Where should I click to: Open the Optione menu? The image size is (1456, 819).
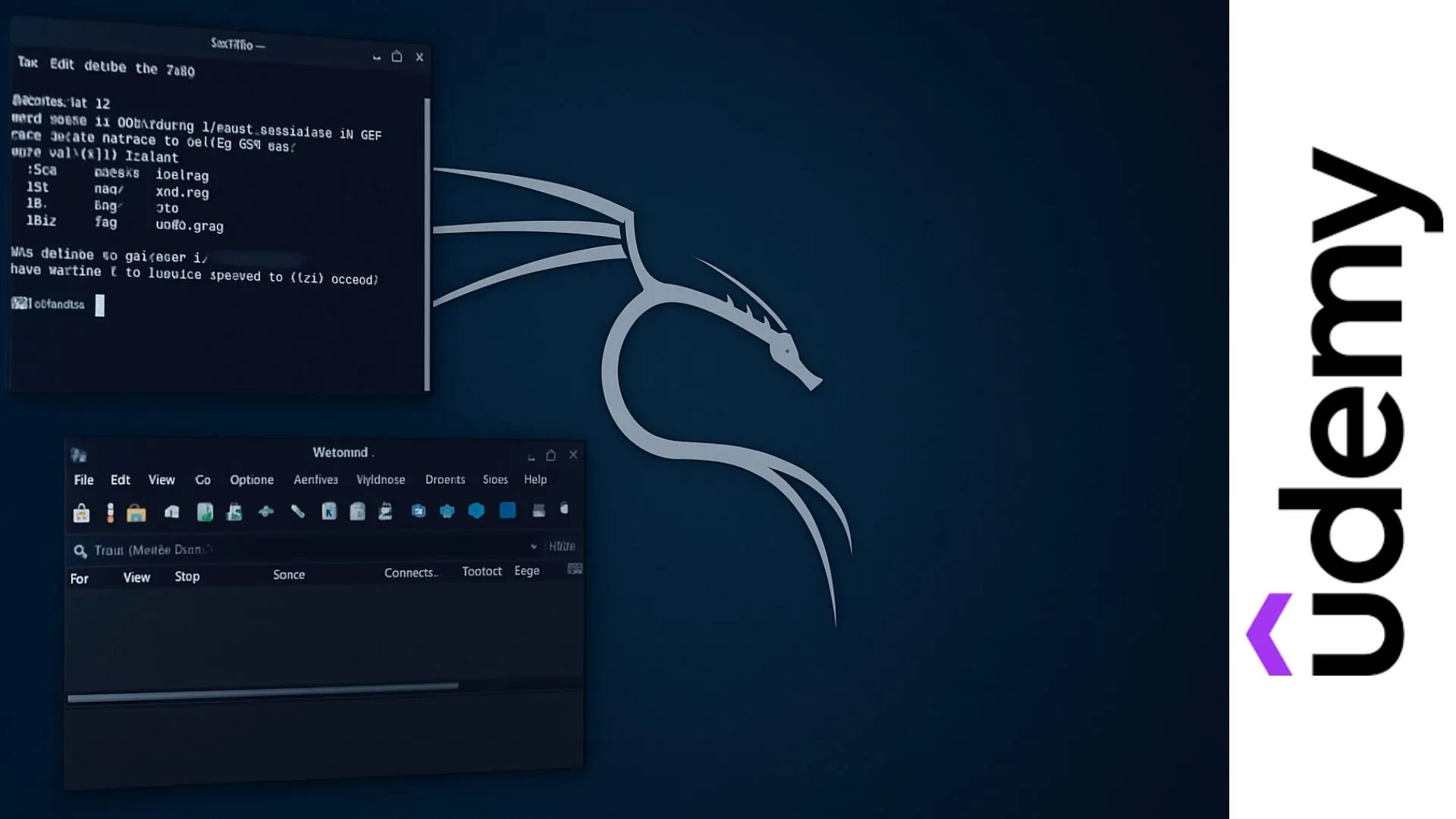252,480
